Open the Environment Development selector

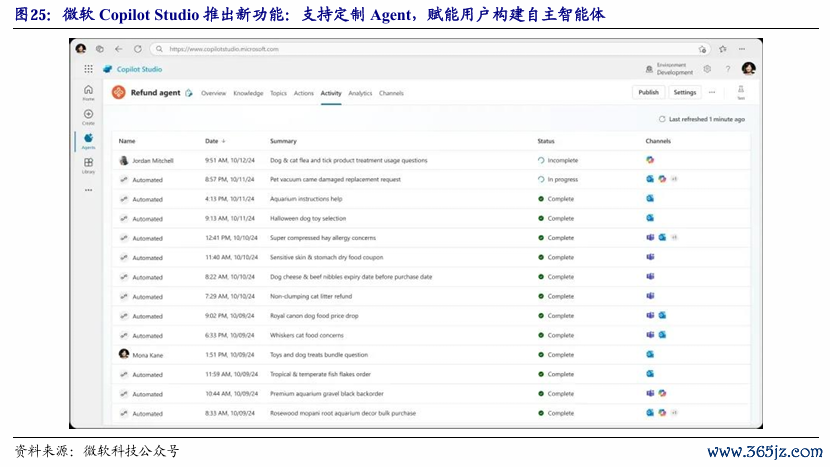coord(670,69)
